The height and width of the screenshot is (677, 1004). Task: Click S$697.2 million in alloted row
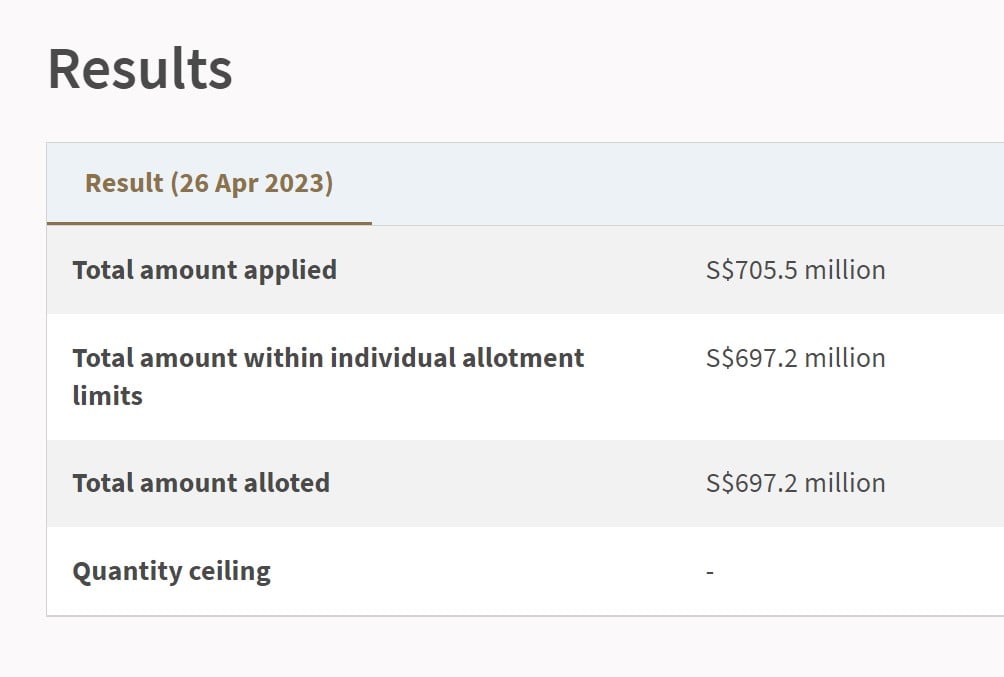tap(795, 483)
